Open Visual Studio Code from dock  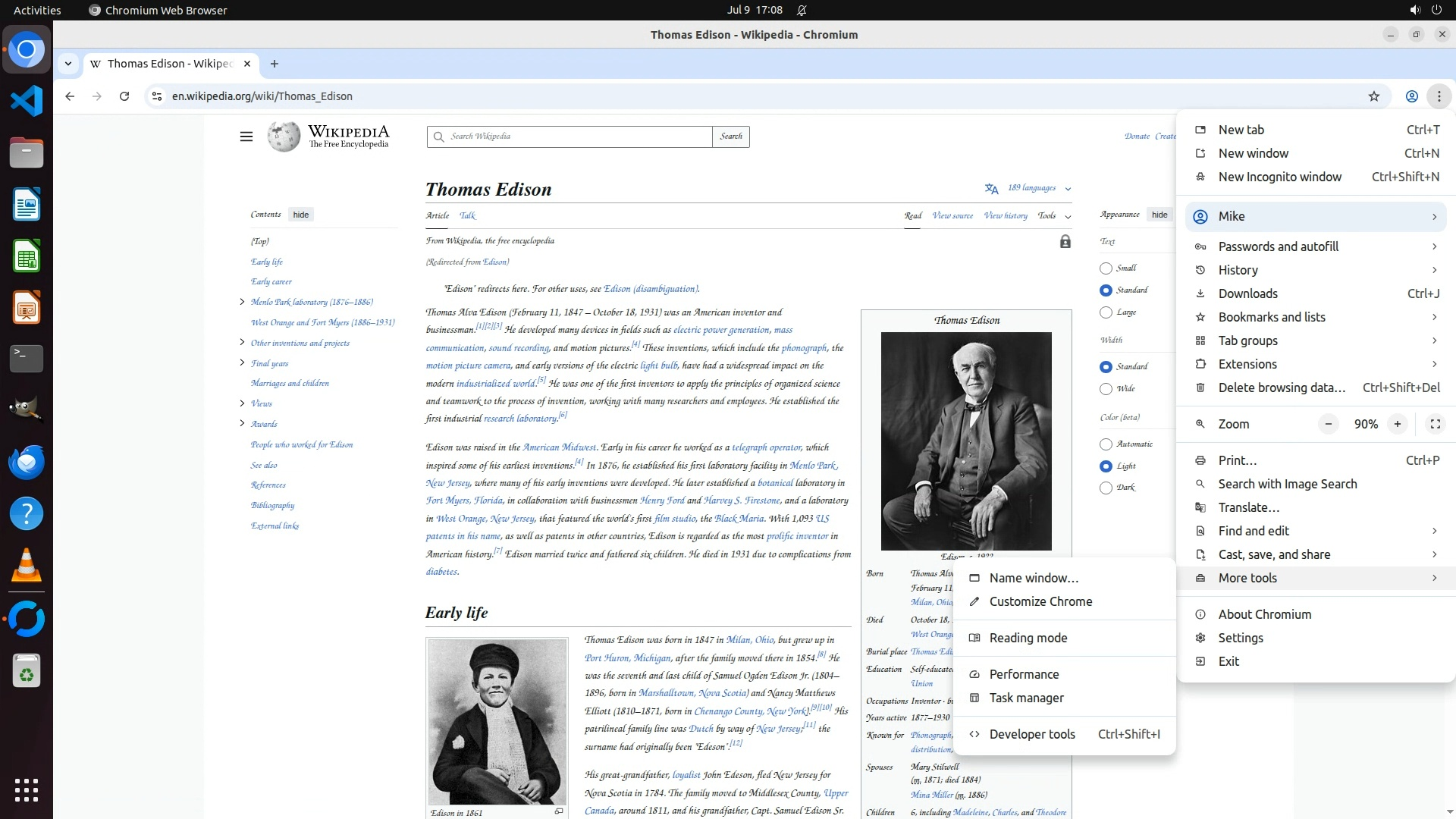pos(27,101)
